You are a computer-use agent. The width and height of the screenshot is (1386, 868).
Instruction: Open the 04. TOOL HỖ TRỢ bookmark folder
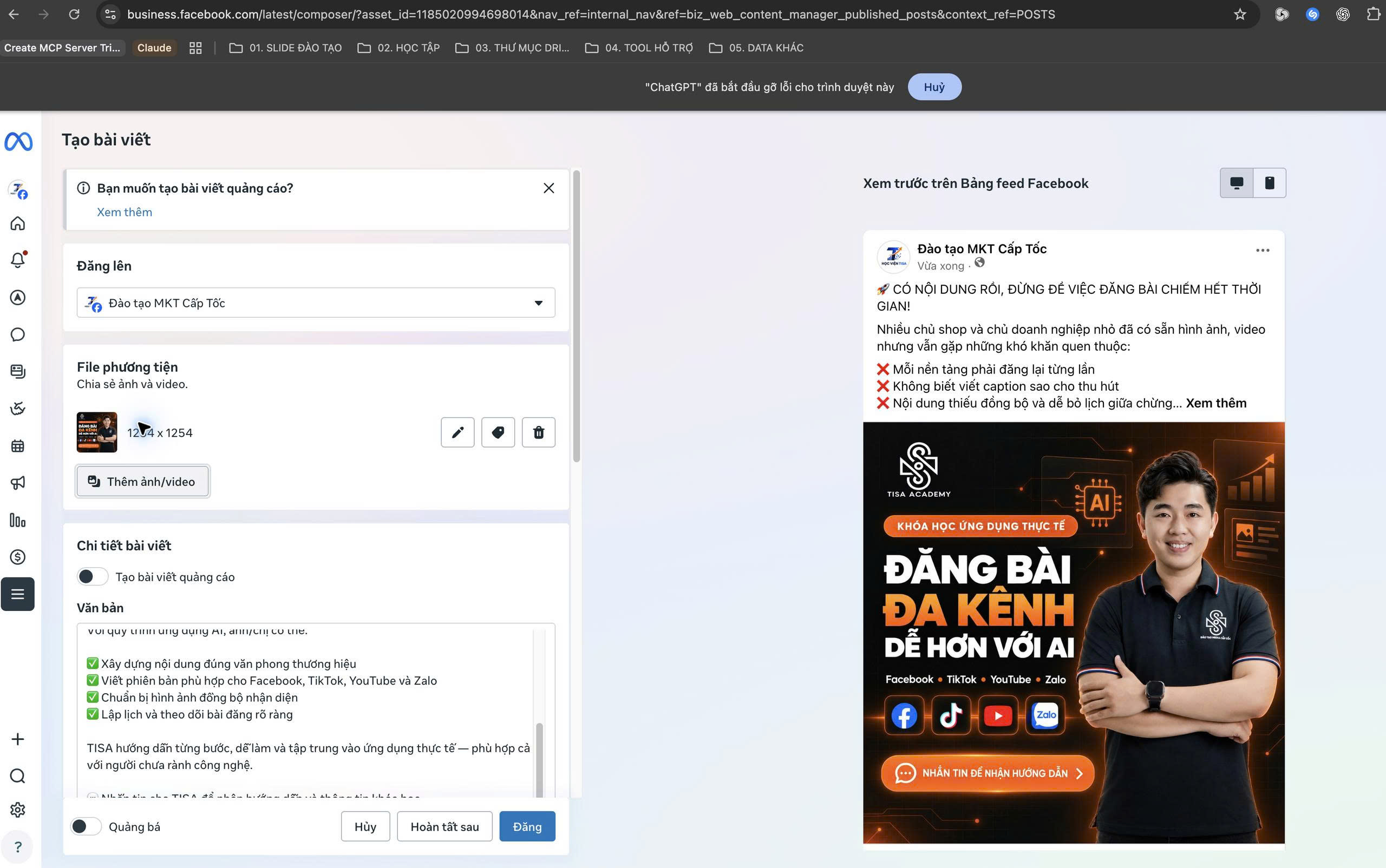[x=639, y=48]
